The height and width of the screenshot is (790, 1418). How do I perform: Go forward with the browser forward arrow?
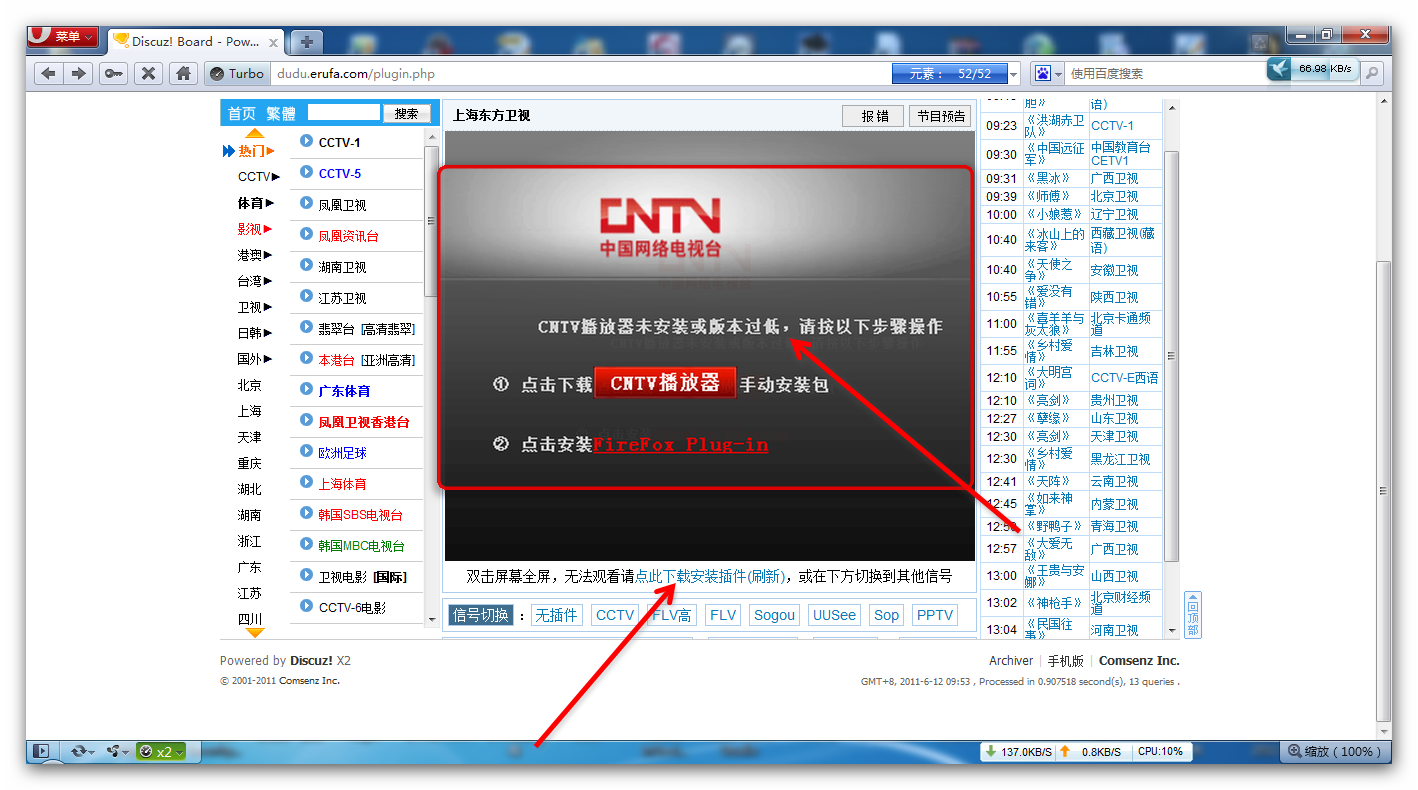tap(79, 73)
